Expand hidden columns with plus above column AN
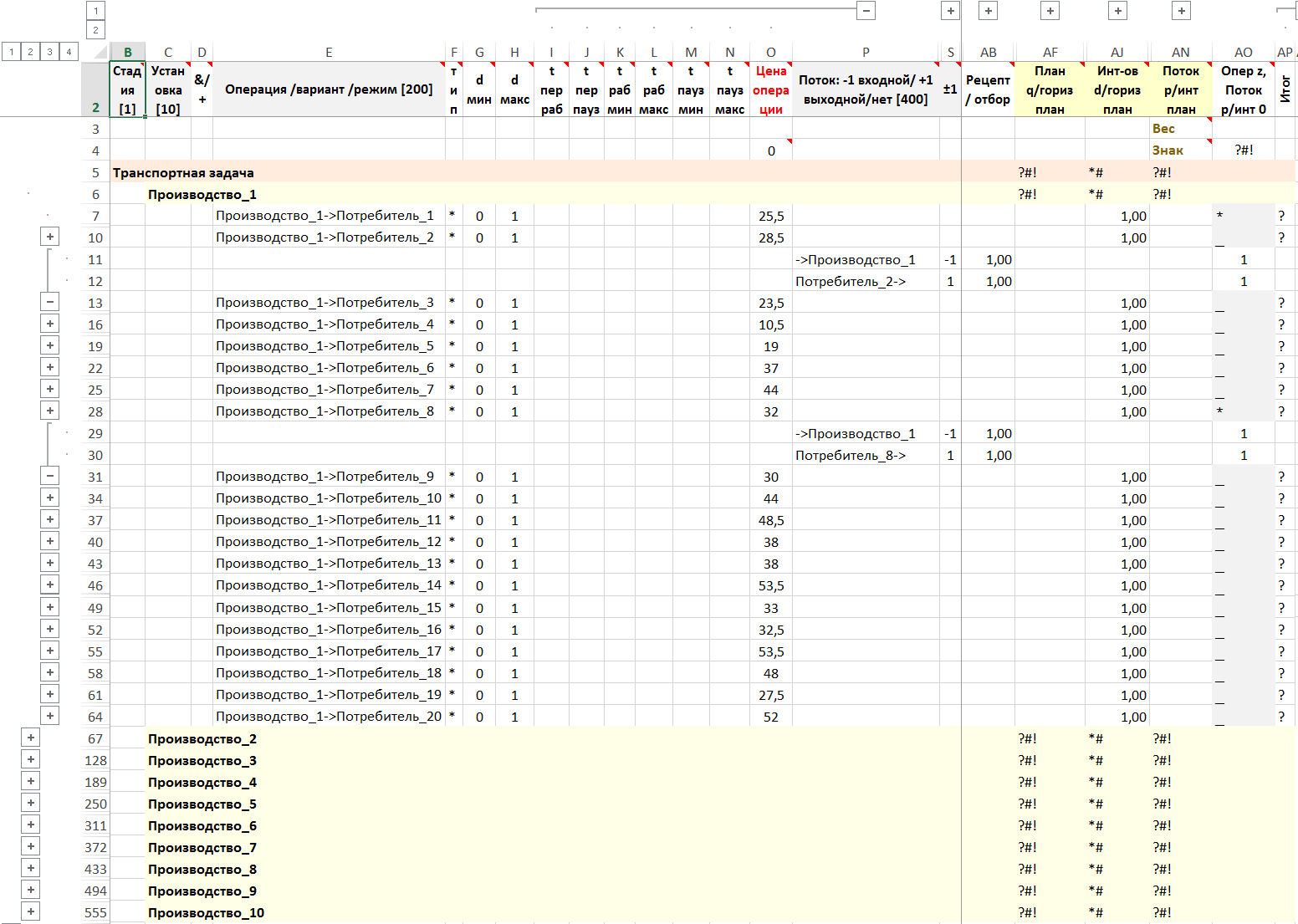1298x924 pixels. click(1181, 11)
